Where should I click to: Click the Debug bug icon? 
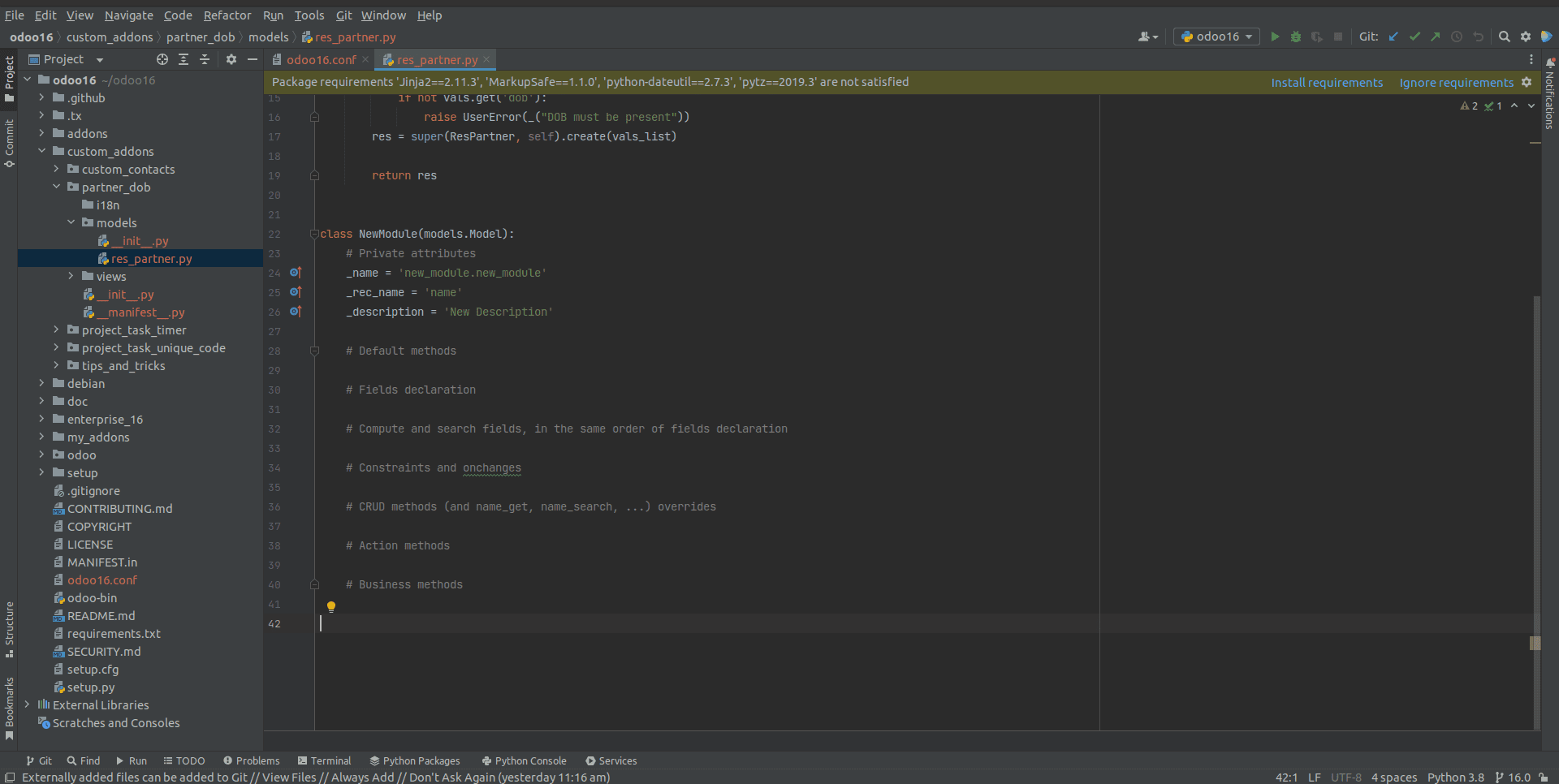point(1296,37)
